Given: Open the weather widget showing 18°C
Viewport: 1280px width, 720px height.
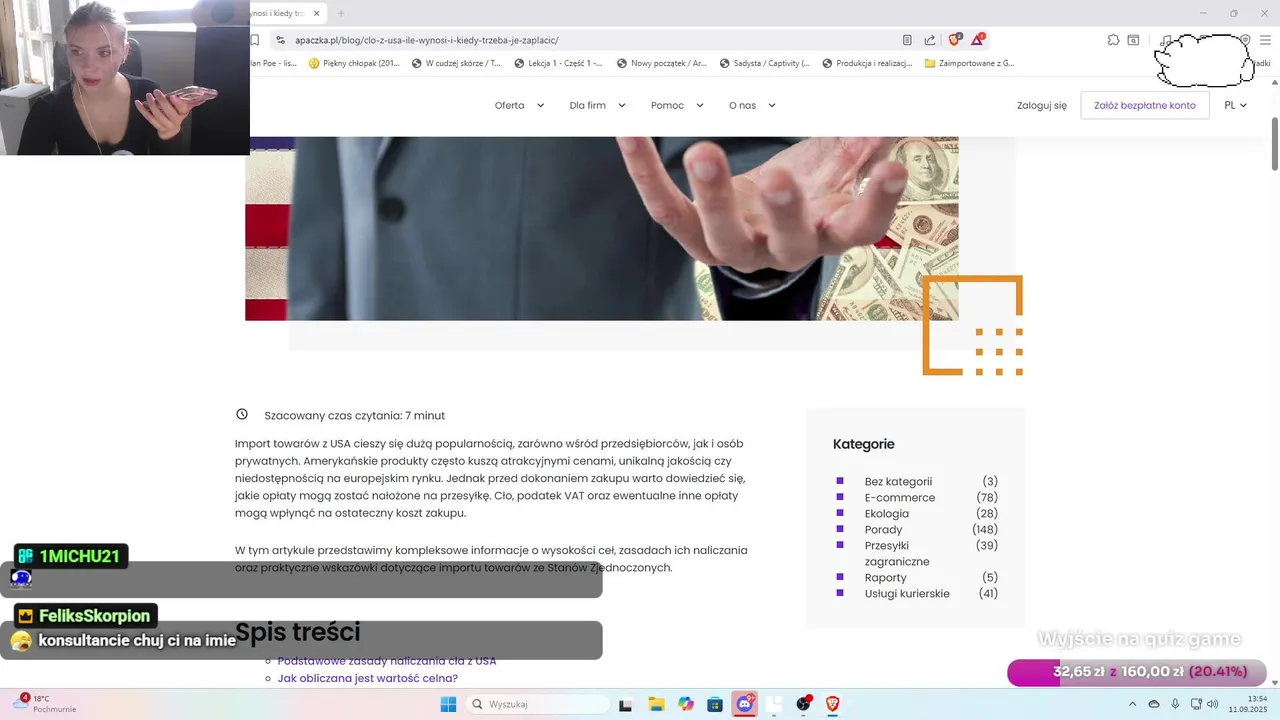Looking at the screenshot, I should click(x=44, y=704).
